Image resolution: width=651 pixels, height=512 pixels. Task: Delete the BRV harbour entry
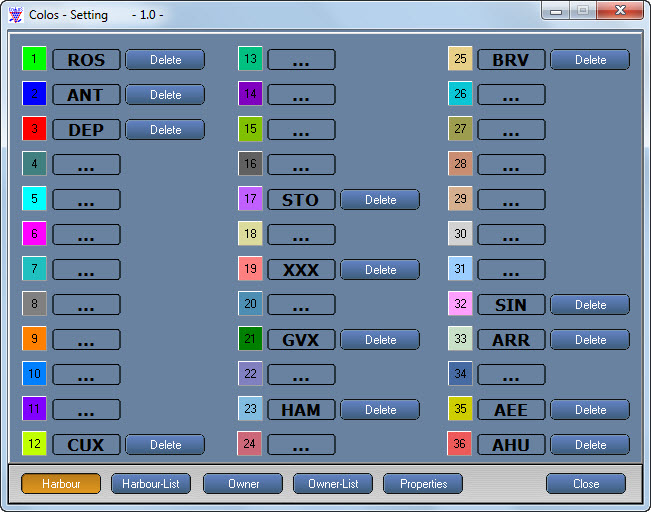click(590, 60)
